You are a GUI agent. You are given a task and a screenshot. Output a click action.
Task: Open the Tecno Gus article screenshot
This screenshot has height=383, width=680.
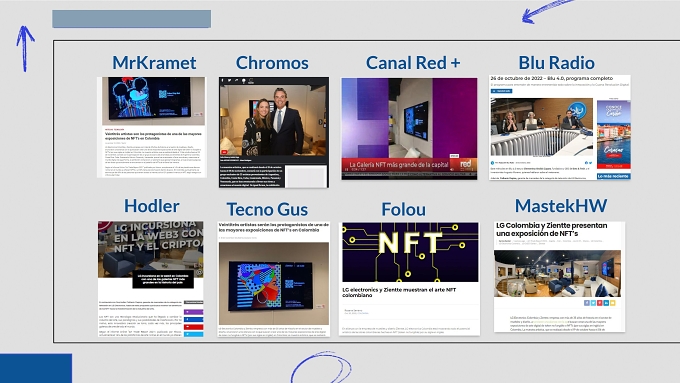click(x=274, y=279)
